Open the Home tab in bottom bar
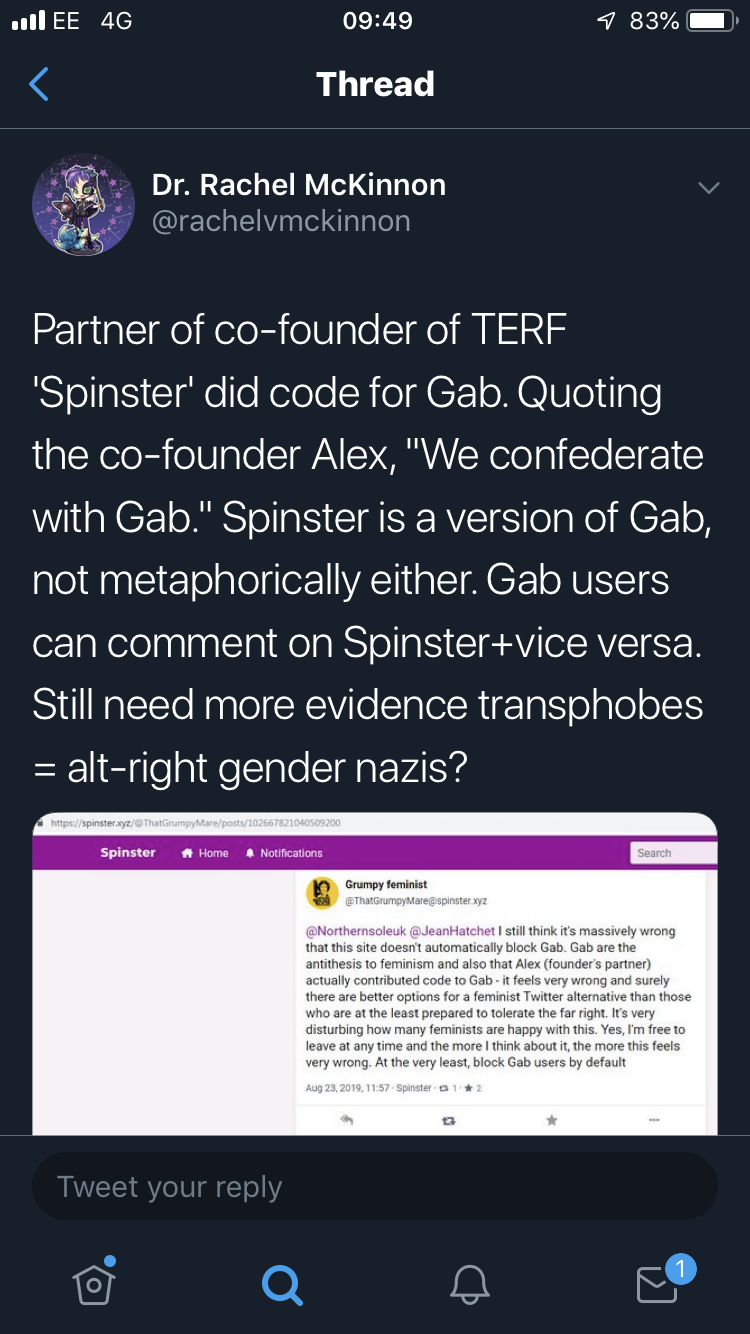This screenshot has width=750, height=1334. tap(94, 1284)
